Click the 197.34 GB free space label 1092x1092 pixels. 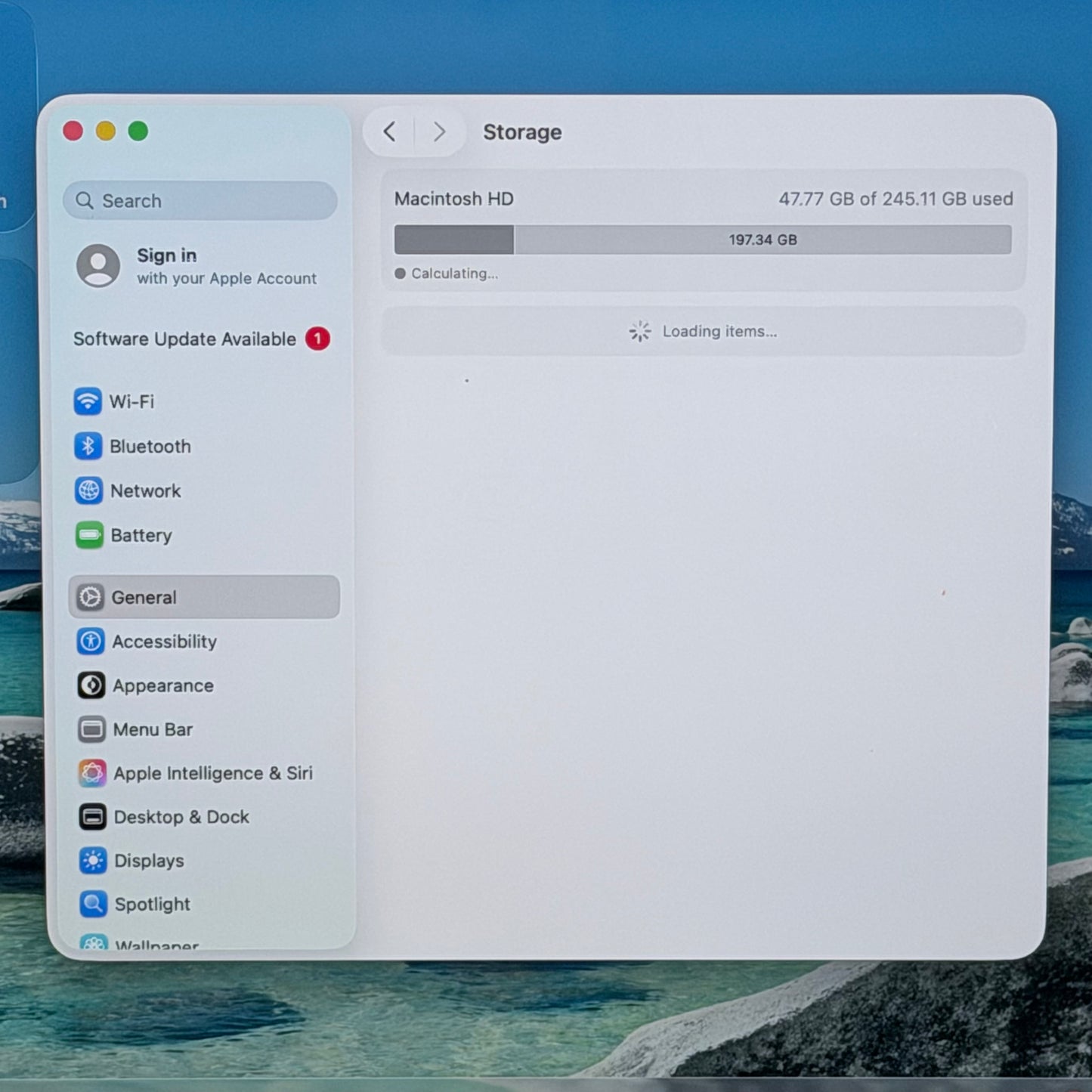click(763, 240)
